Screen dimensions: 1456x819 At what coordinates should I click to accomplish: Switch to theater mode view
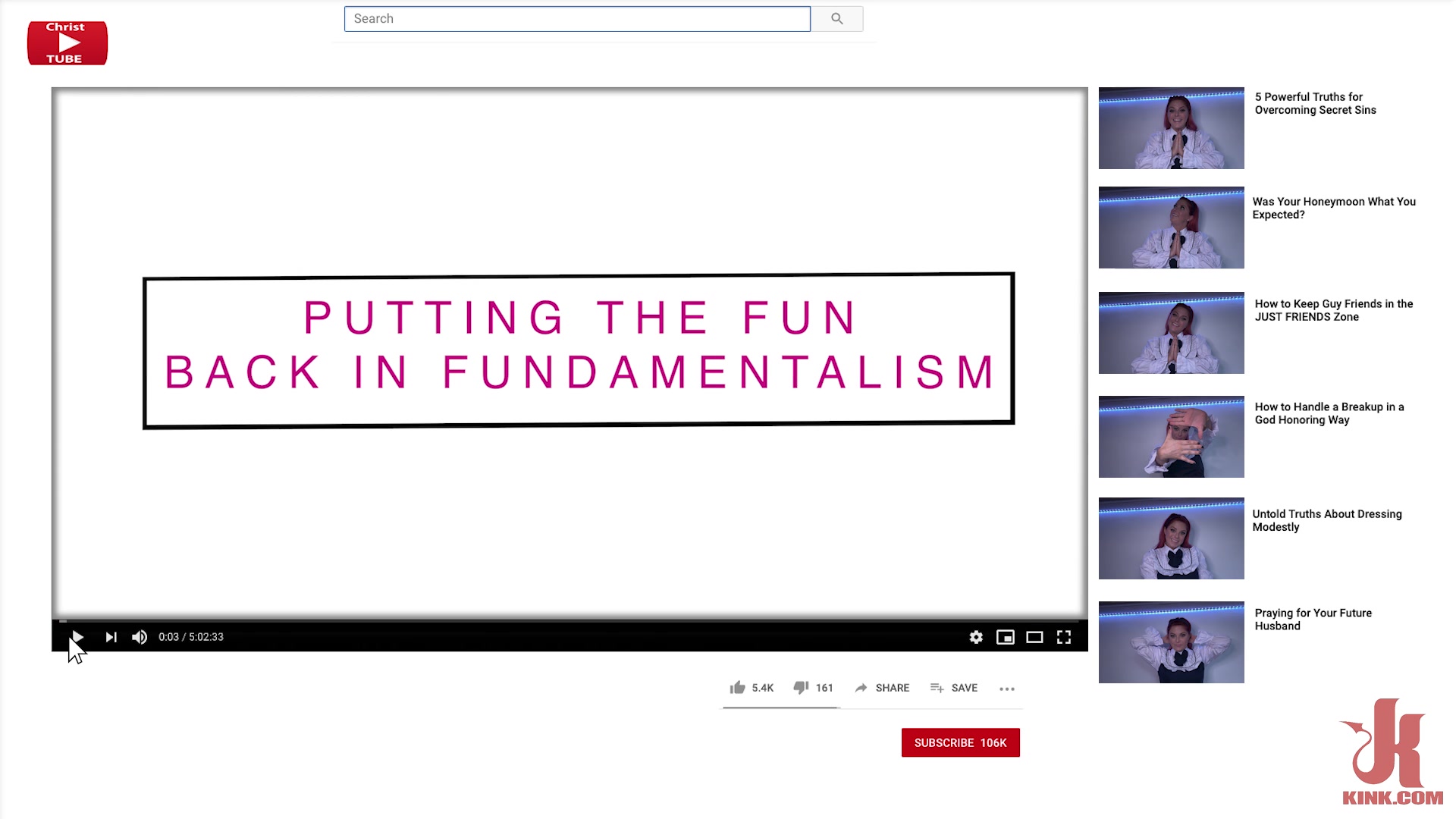click(1034, 637)
